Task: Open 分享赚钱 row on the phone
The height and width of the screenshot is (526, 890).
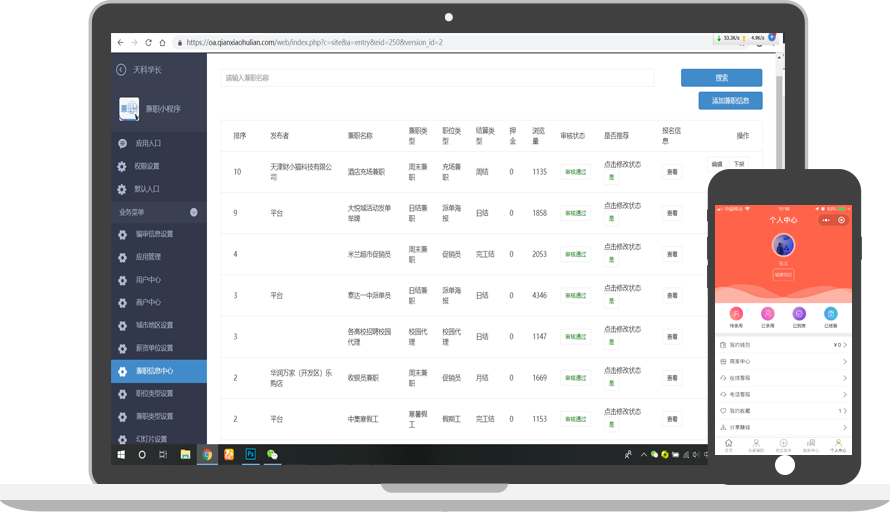Action: (783, 427)
